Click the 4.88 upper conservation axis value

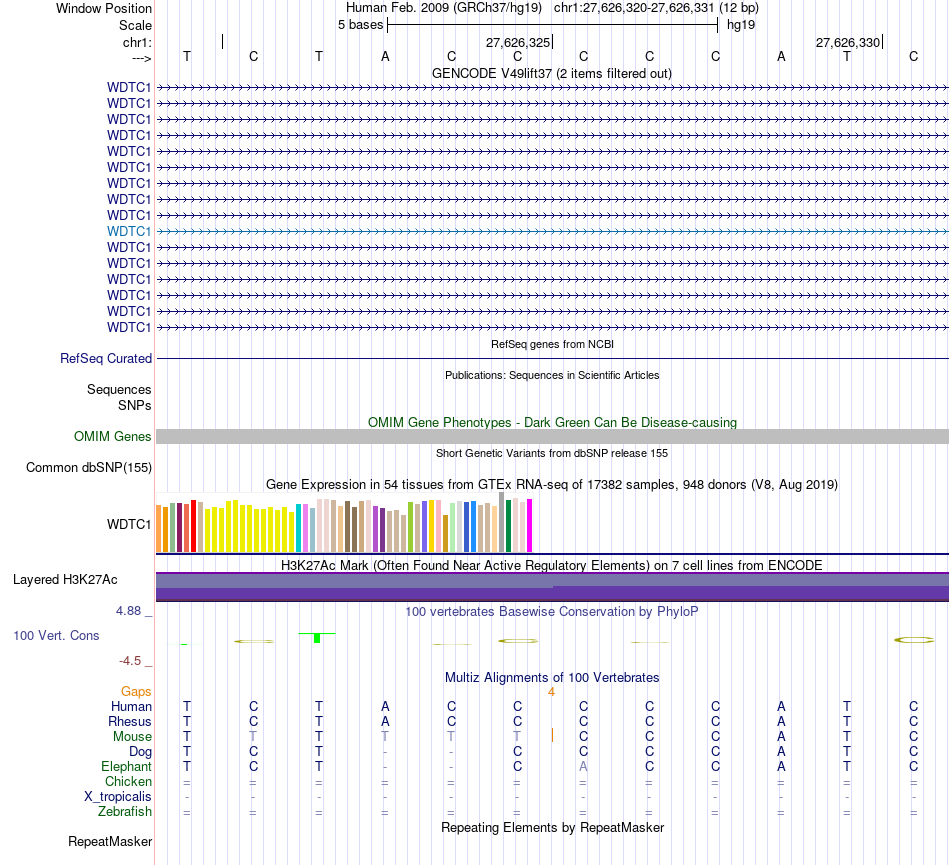click(x=128, y=611)
